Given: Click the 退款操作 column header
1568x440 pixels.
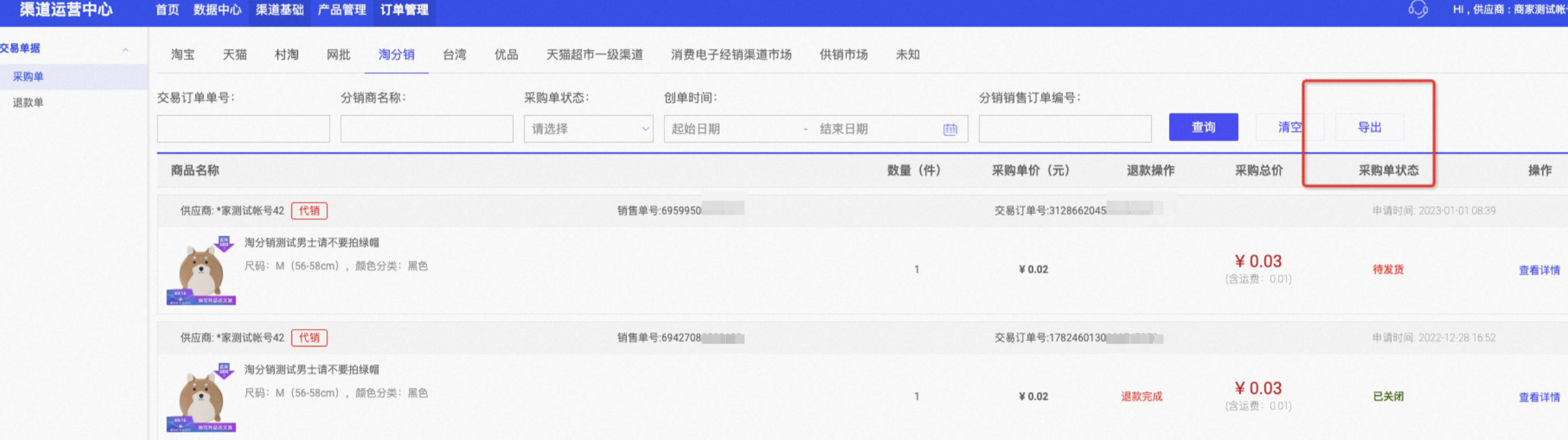Looking at the screenshot, I should coord(1150,171).
